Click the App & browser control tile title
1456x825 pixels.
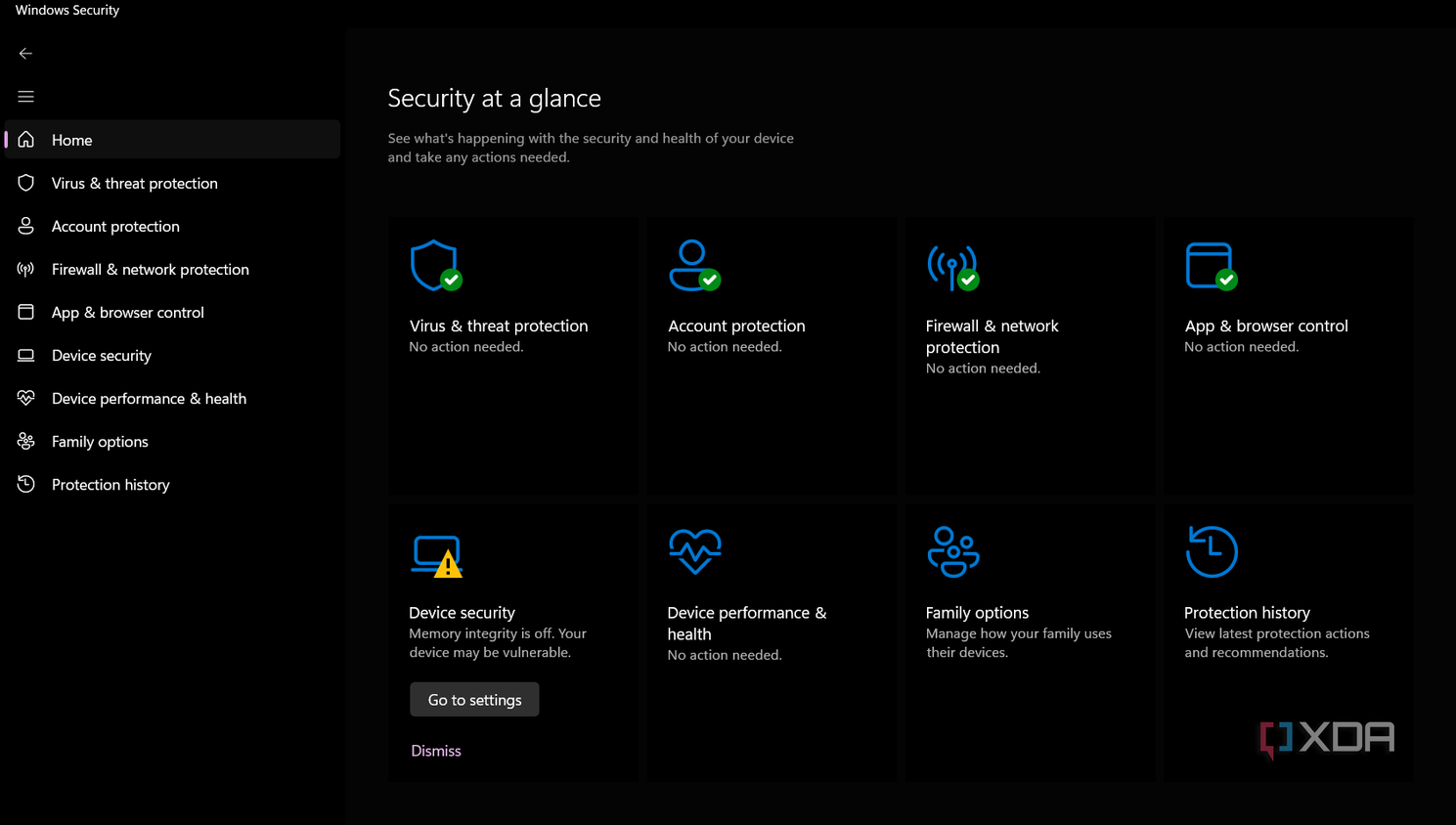1266,326
